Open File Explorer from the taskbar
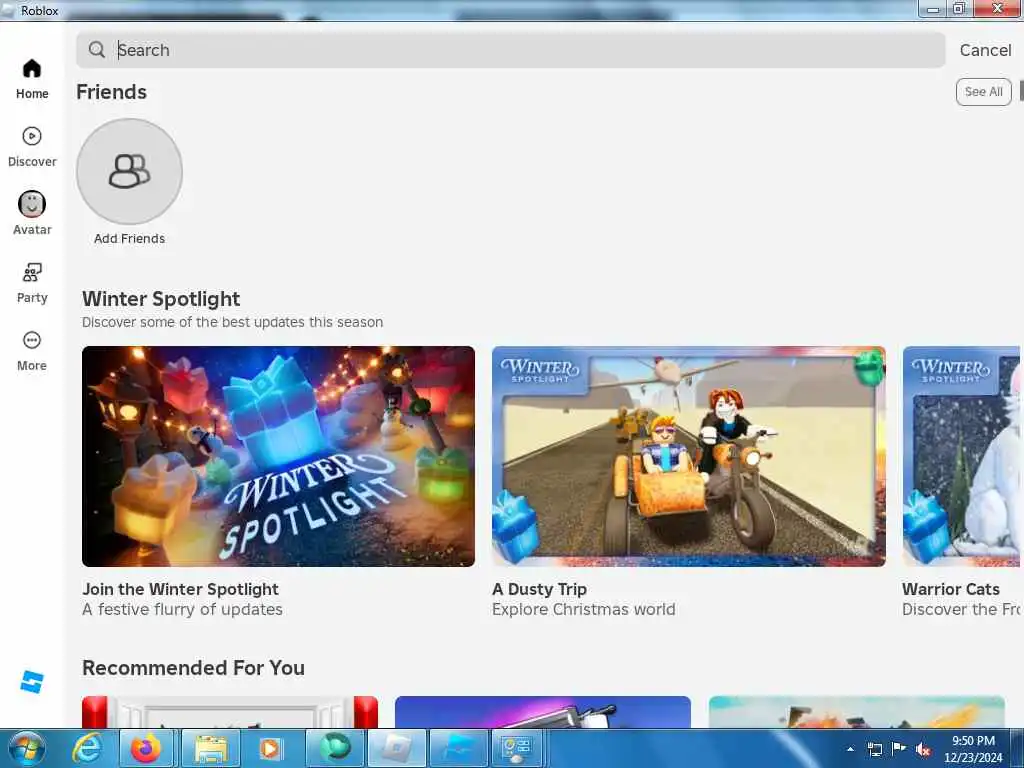1024x768 pixels. click(x=210, y=748)
